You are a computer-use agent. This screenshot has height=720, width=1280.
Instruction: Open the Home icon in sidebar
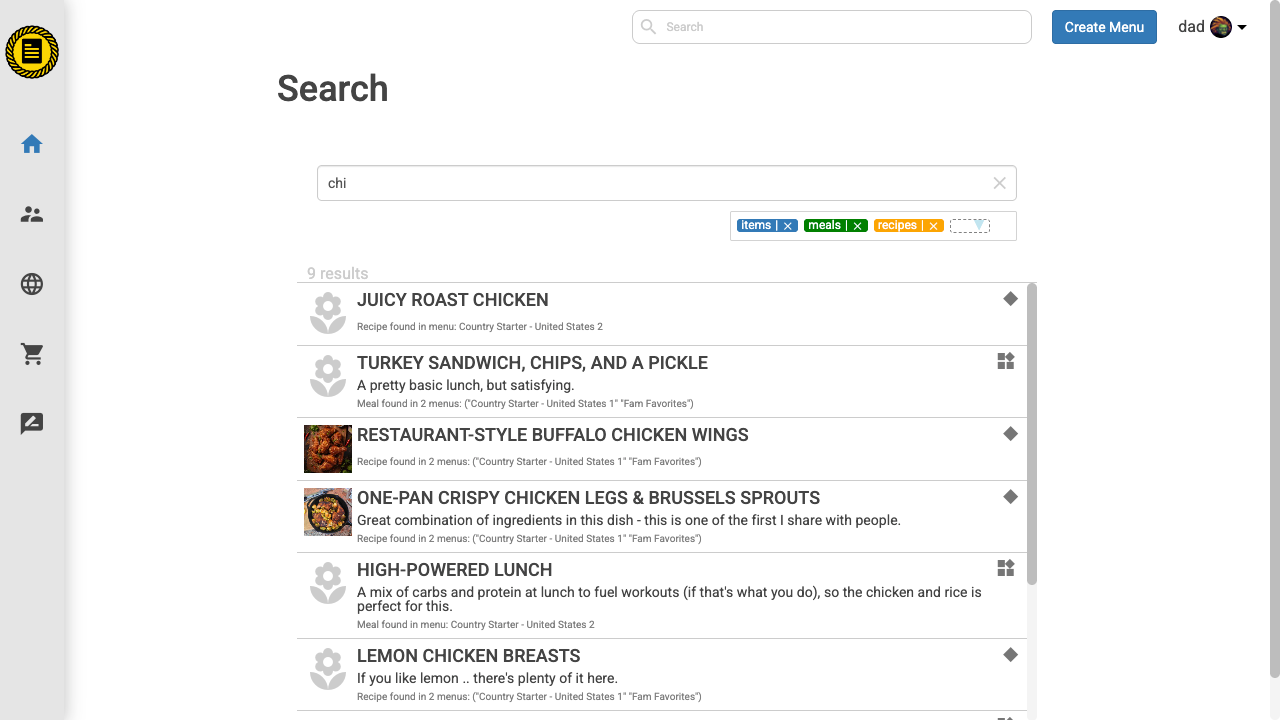32,144
